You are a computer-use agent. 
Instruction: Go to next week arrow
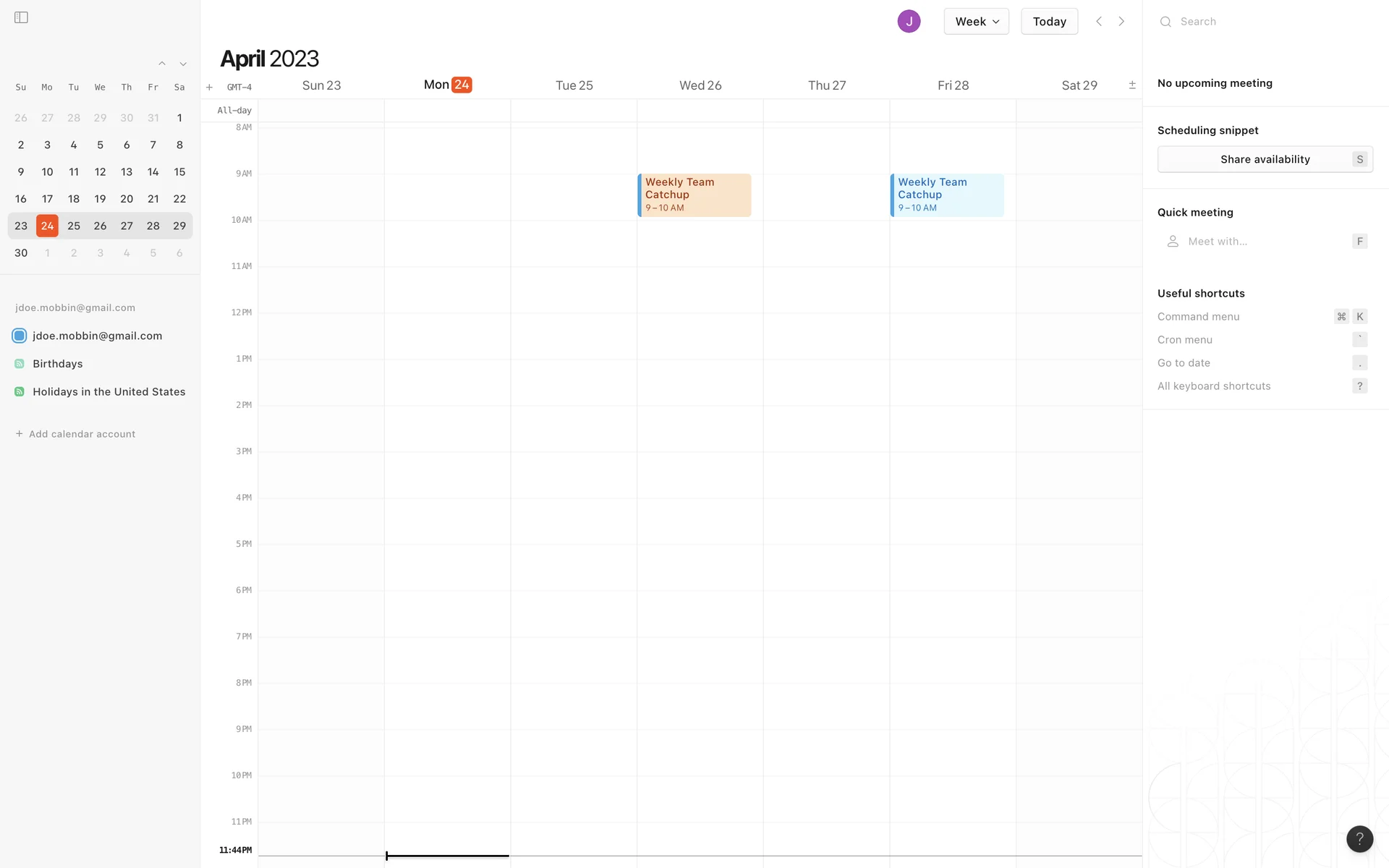[x=1121, y=22]
